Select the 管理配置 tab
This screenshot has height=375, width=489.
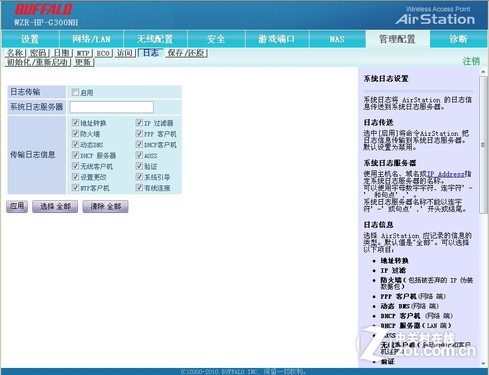coord(397,39)
